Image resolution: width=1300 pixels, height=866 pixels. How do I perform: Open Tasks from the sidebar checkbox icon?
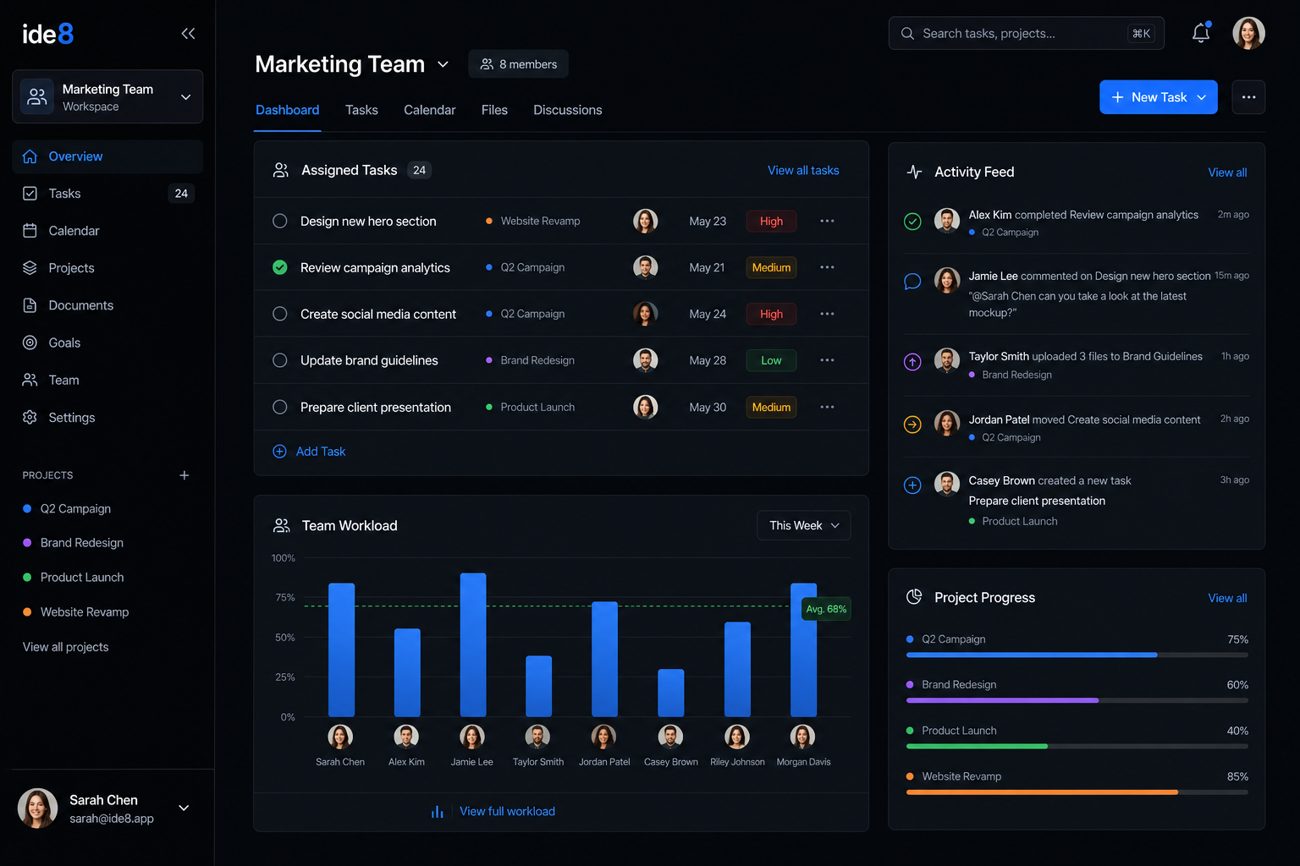coord(30,193)
